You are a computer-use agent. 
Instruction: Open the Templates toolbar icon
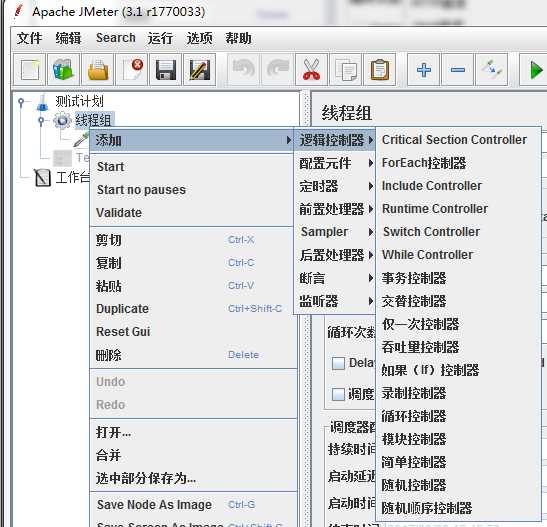pos(63,69)
